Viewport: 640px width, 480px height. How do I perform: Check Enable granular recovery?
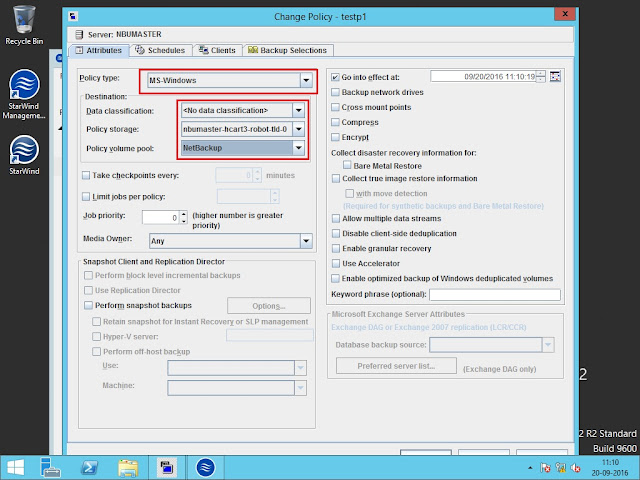[336, 248]
